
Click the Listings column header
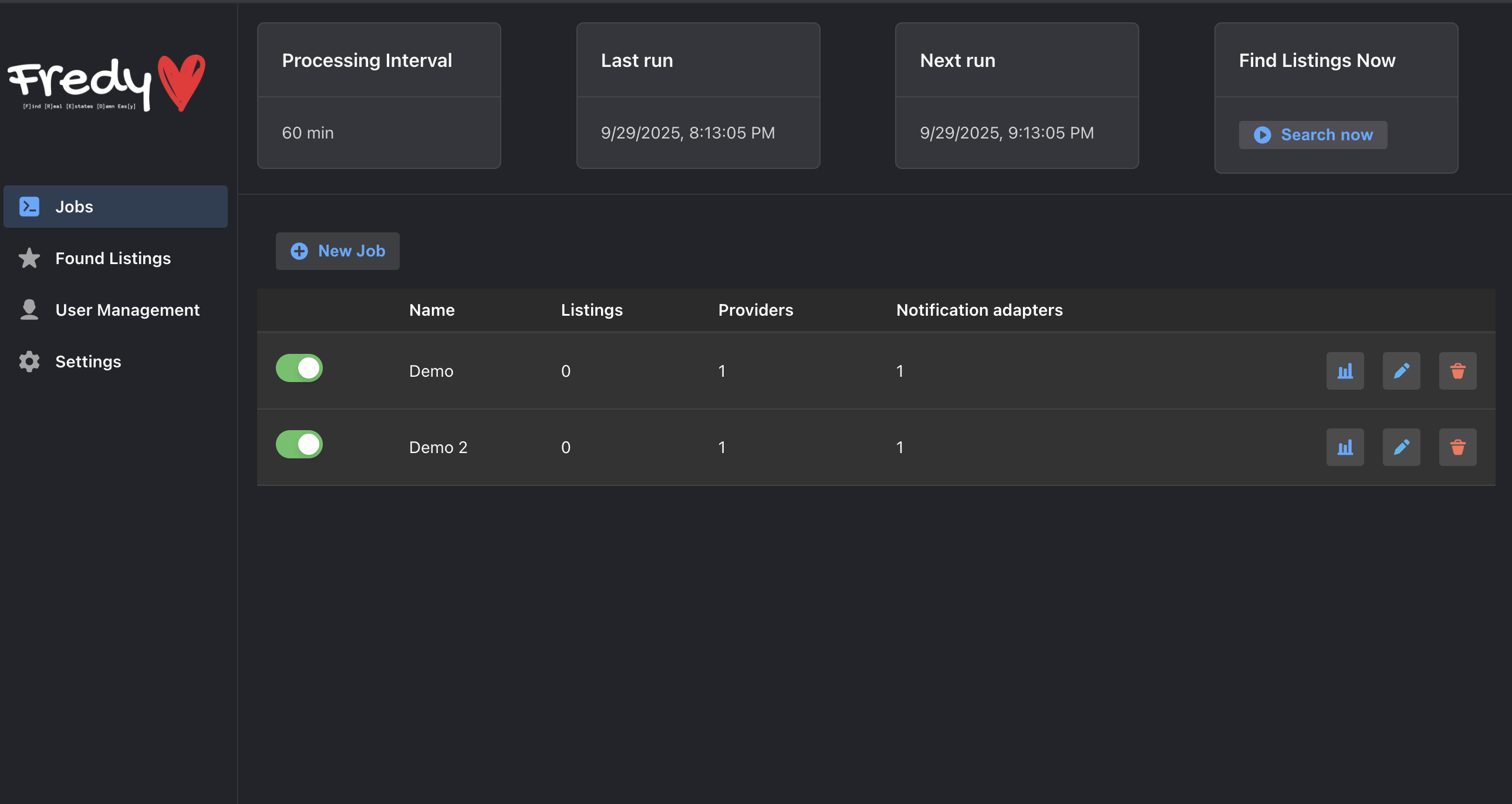(x=592, y=310)
